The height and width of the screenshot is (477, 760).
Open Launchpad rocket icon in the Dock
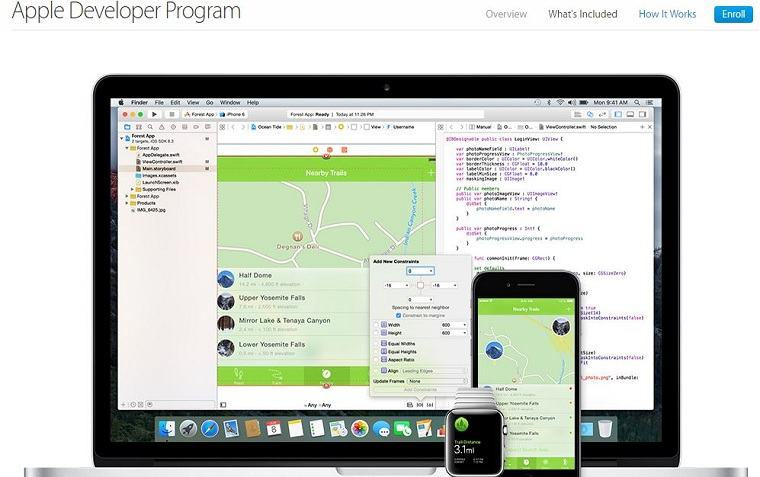point(188,429)
